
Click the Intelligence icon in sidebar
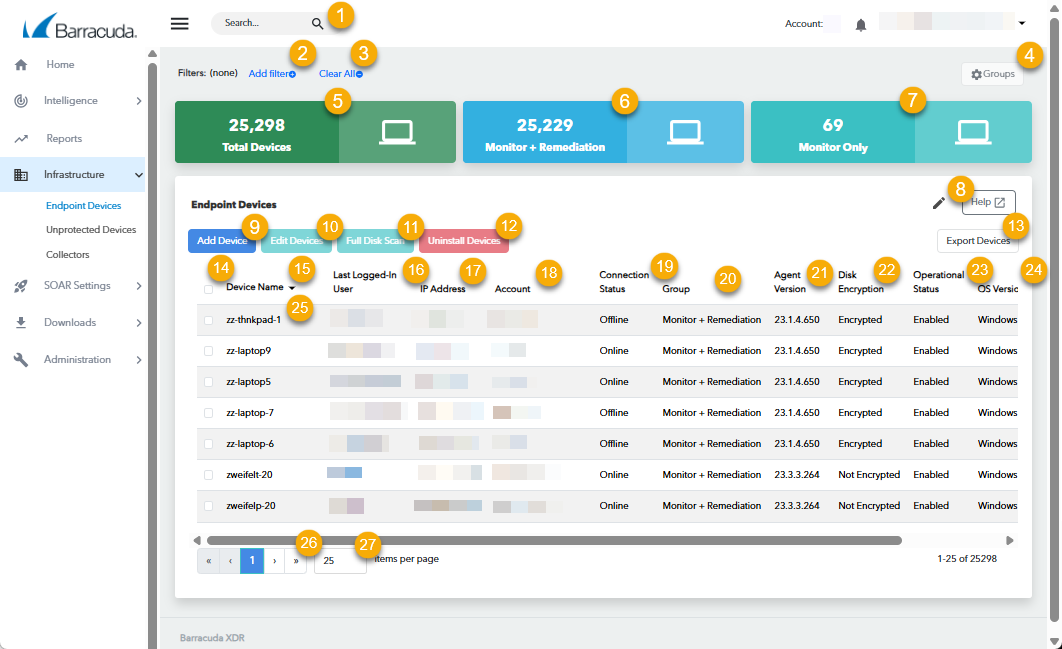(21, 101)
